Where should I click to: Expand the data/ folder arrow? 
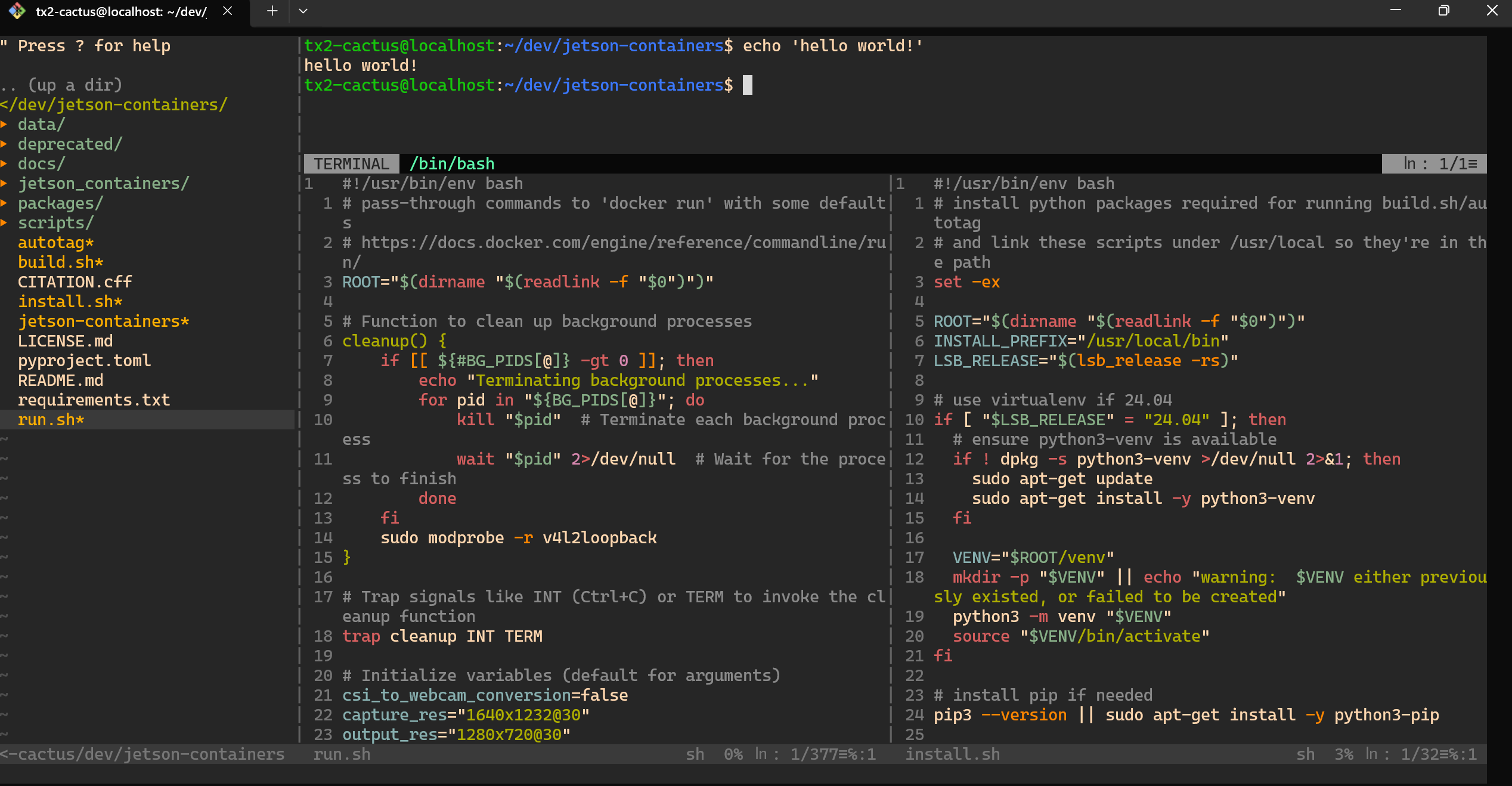point(4,125)
